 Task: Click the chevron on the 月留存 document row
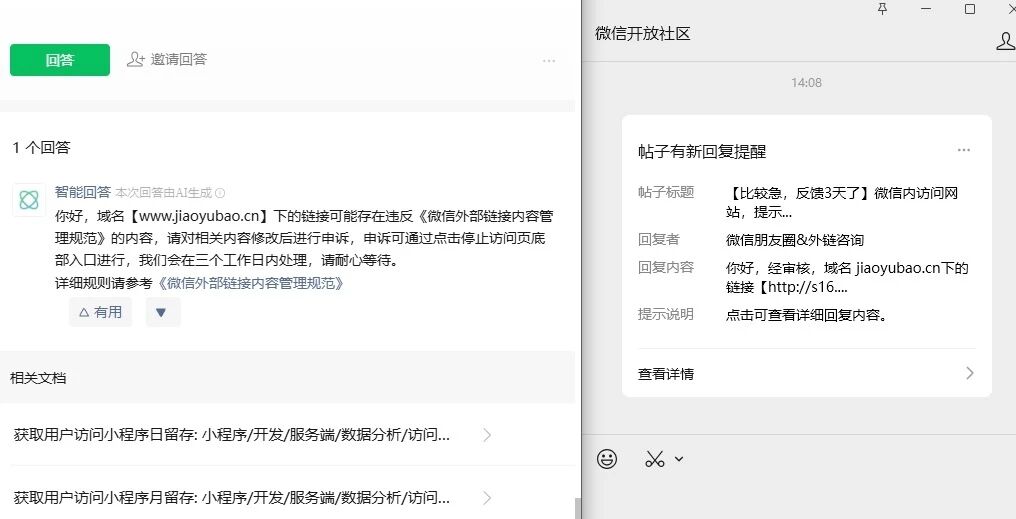(487, 498)
